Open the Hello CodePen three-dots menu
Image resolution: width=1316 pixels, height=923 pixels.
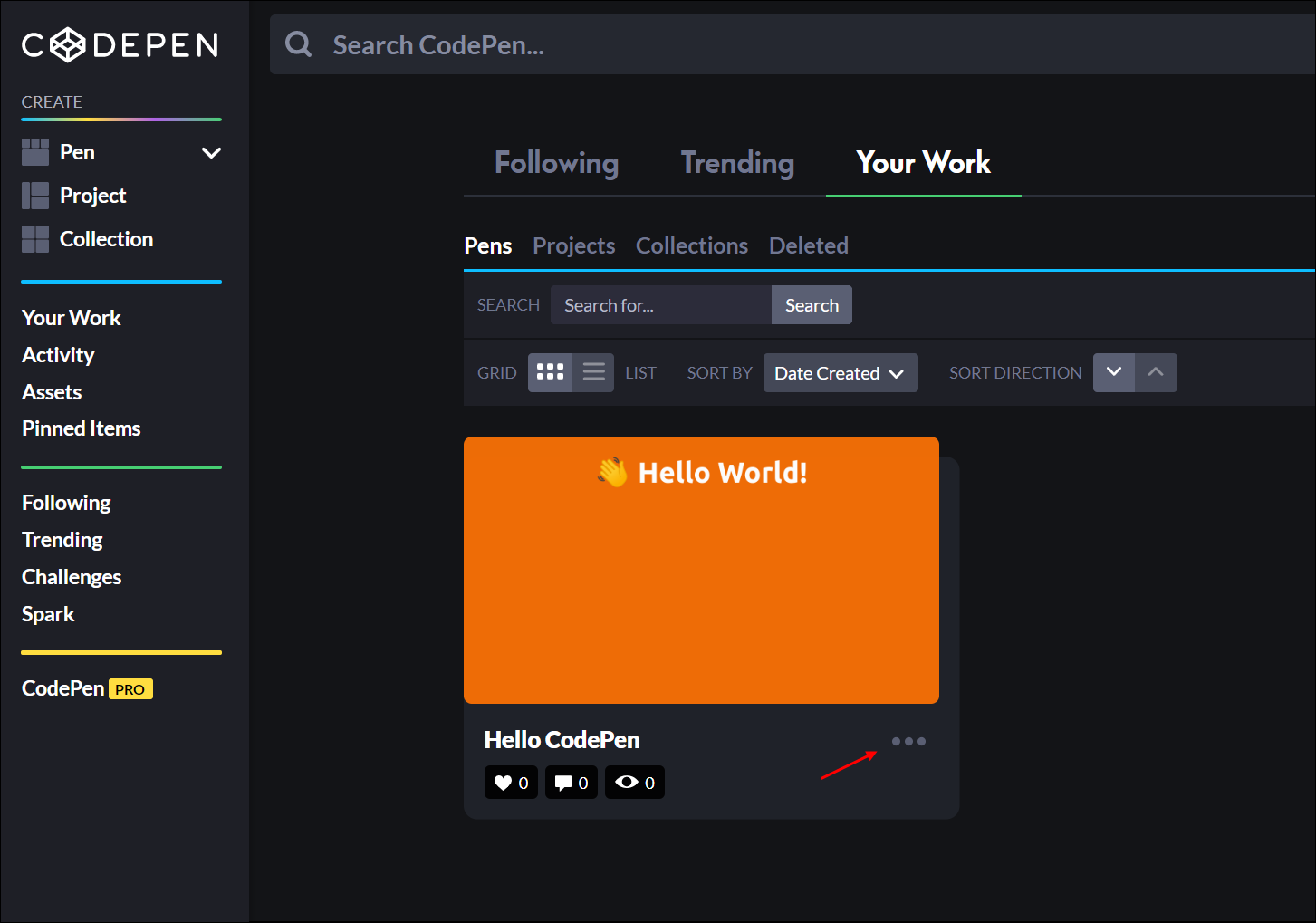(908, 741)
